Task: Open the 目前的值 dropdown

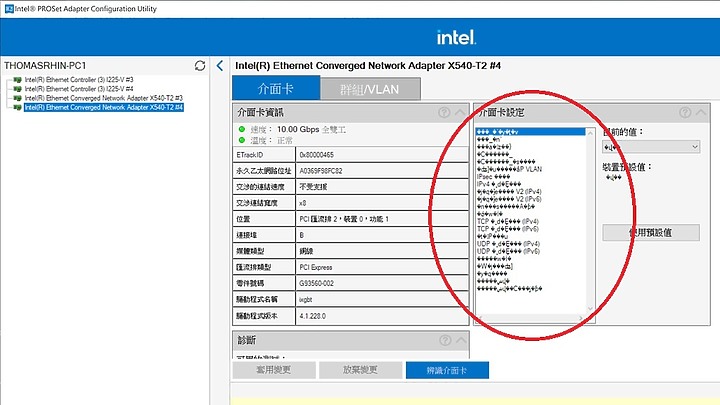Action: tap(651, 147)
